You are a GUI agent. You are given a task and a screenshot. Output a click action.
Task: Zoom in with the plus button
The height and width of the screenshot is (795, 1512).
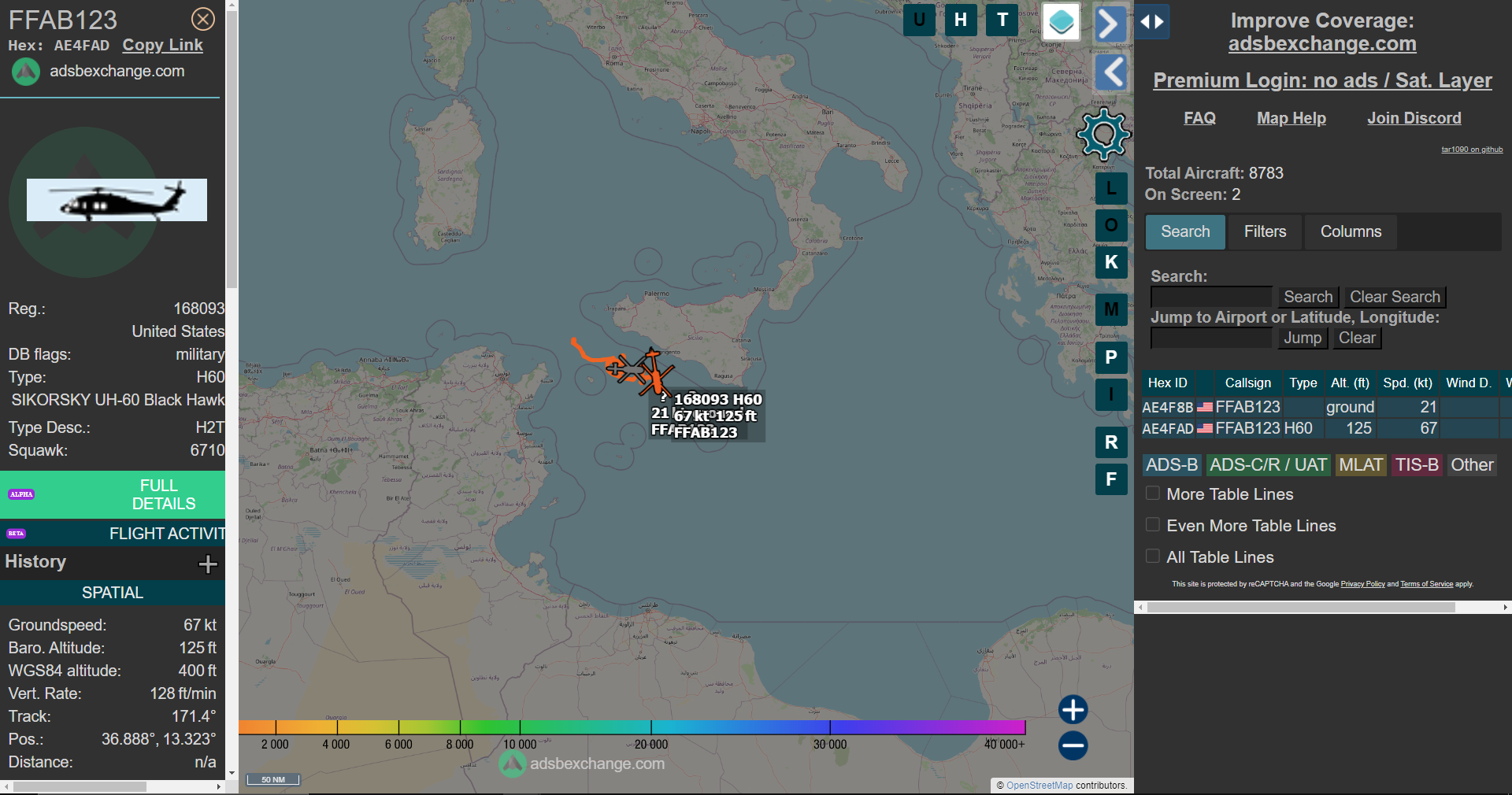coord(1073,709)
